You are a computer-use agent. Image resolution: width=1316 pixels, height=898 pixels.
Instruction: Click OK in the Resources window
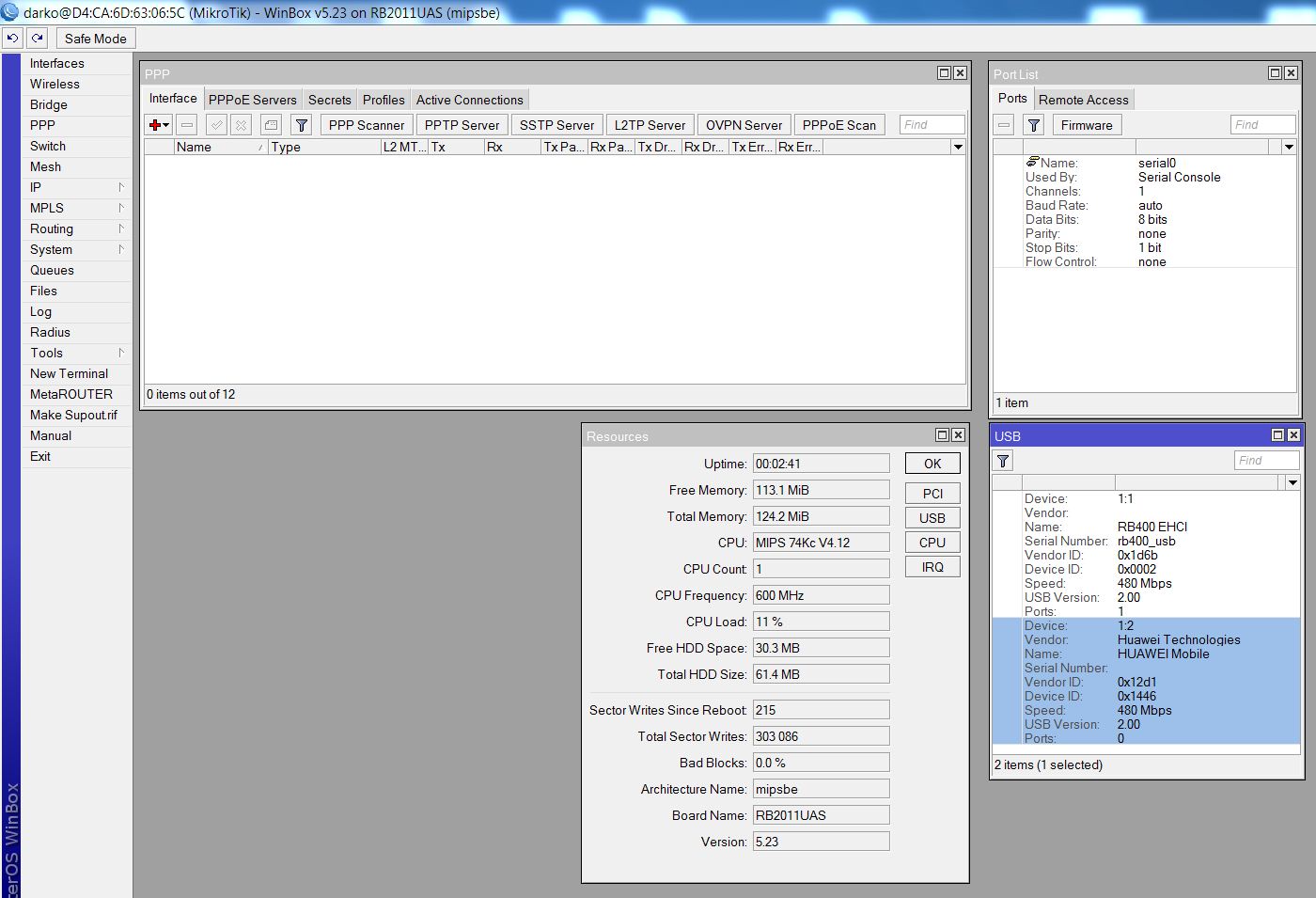(x=932, y=464)
